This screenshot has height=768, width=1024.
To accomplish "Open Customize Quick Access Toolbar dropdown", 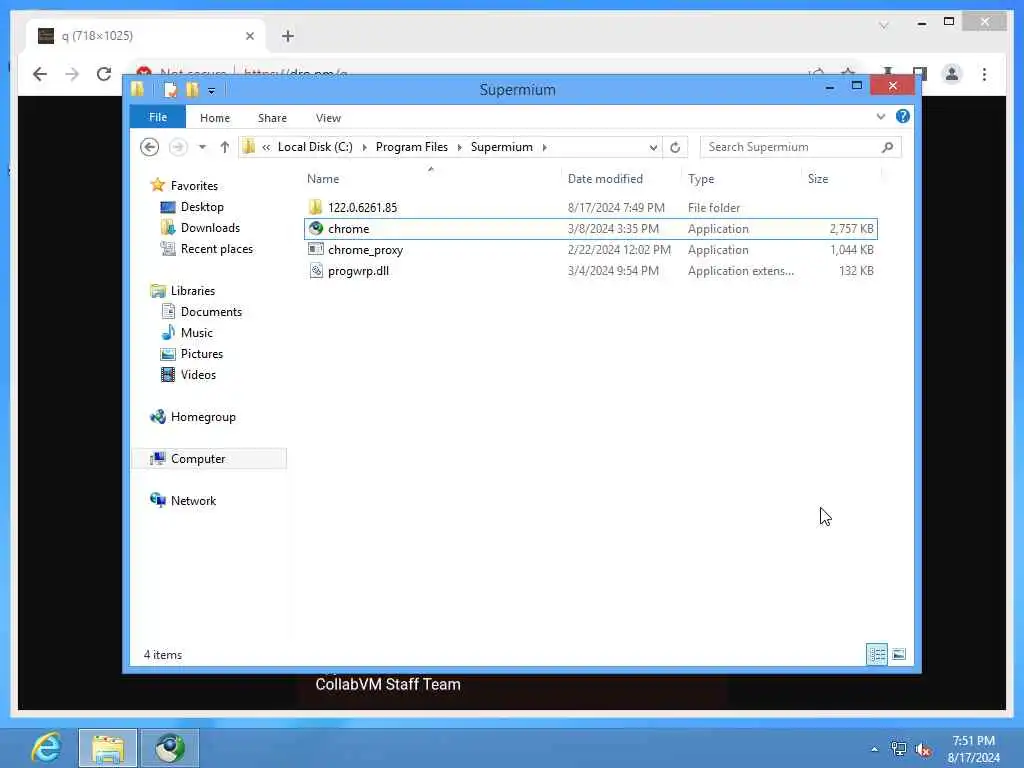I will (x=212, y=91).
